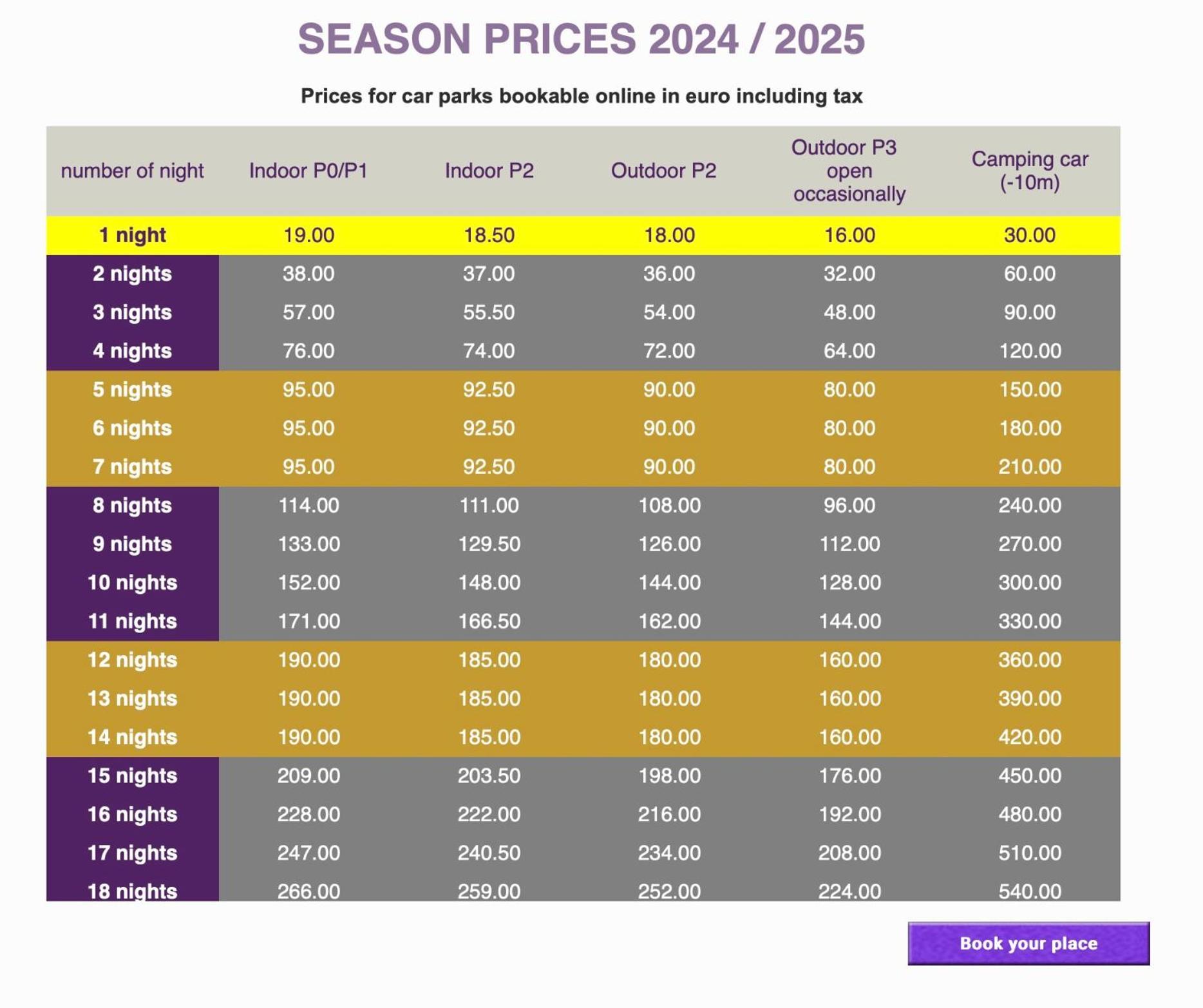Click the number of night header

132,171
